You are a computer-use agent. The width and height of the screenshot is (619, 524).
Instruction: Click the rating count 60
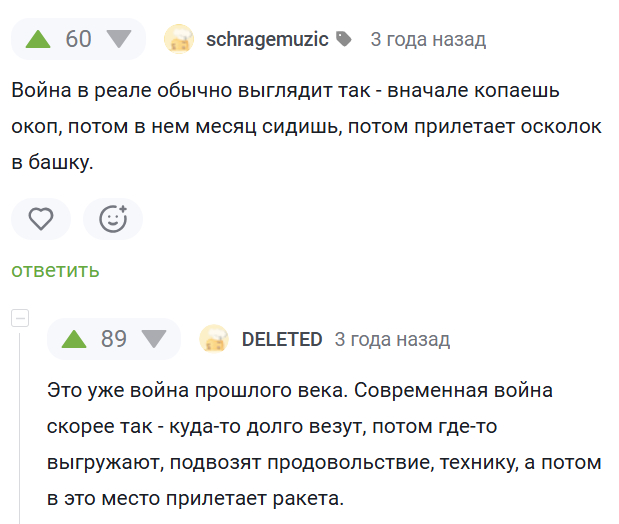click(78, 39)
